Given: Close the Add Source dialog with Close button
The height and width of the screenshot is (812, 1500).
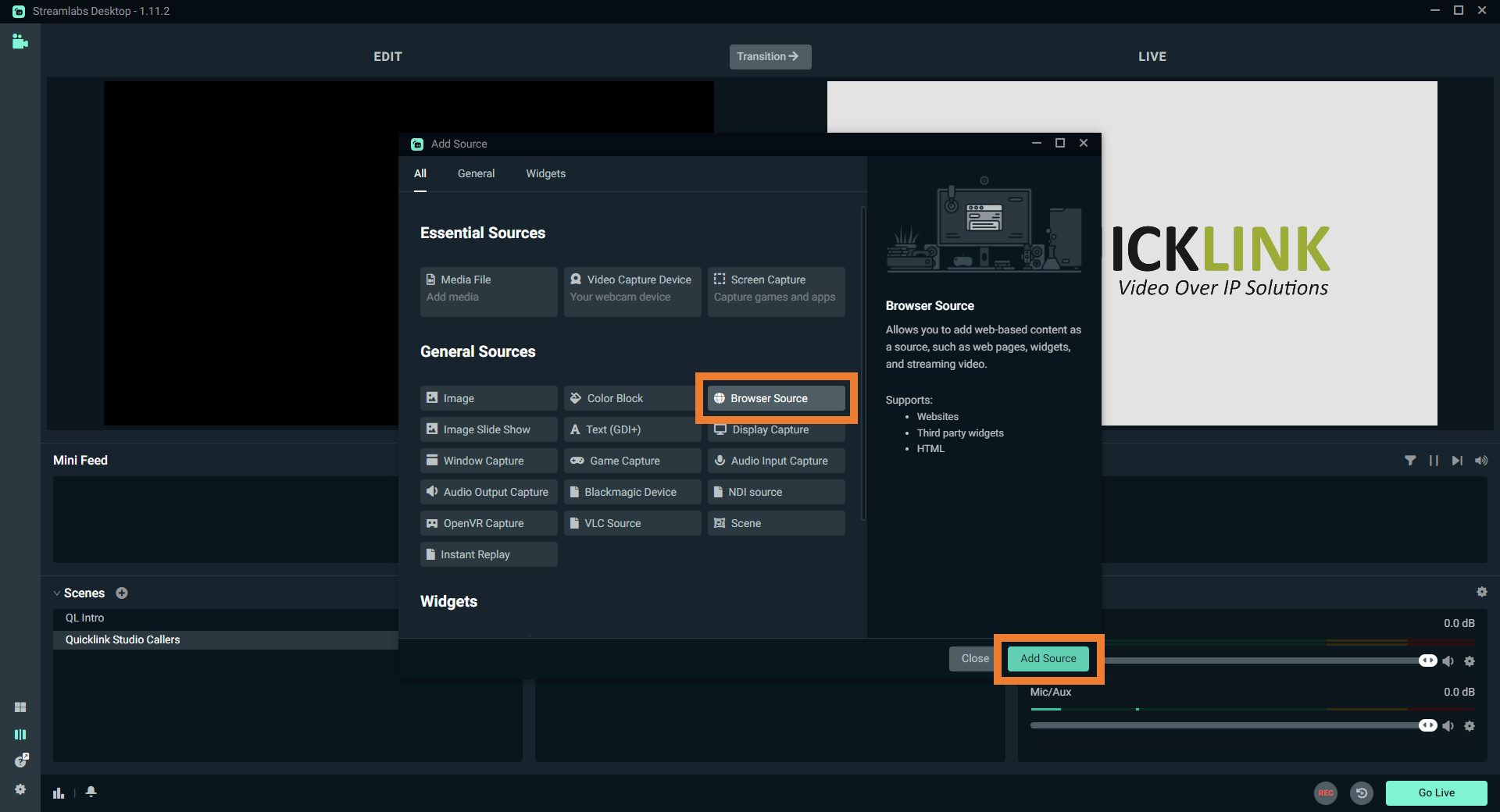Looking at the screenshot, I should coord(974,658).
